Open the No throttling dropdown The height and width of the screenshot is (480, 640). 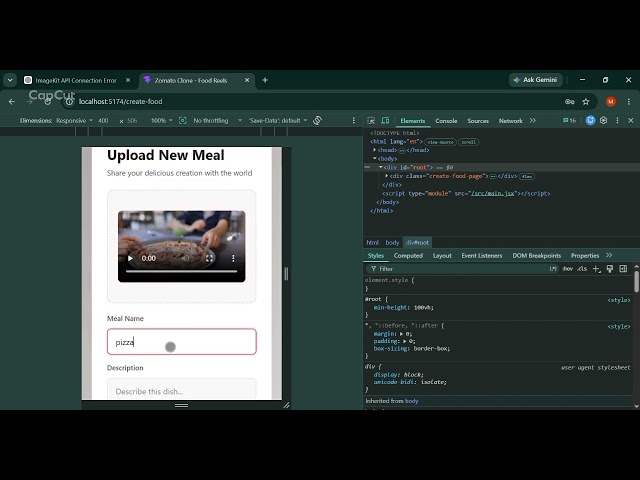(x=218, y=120)
